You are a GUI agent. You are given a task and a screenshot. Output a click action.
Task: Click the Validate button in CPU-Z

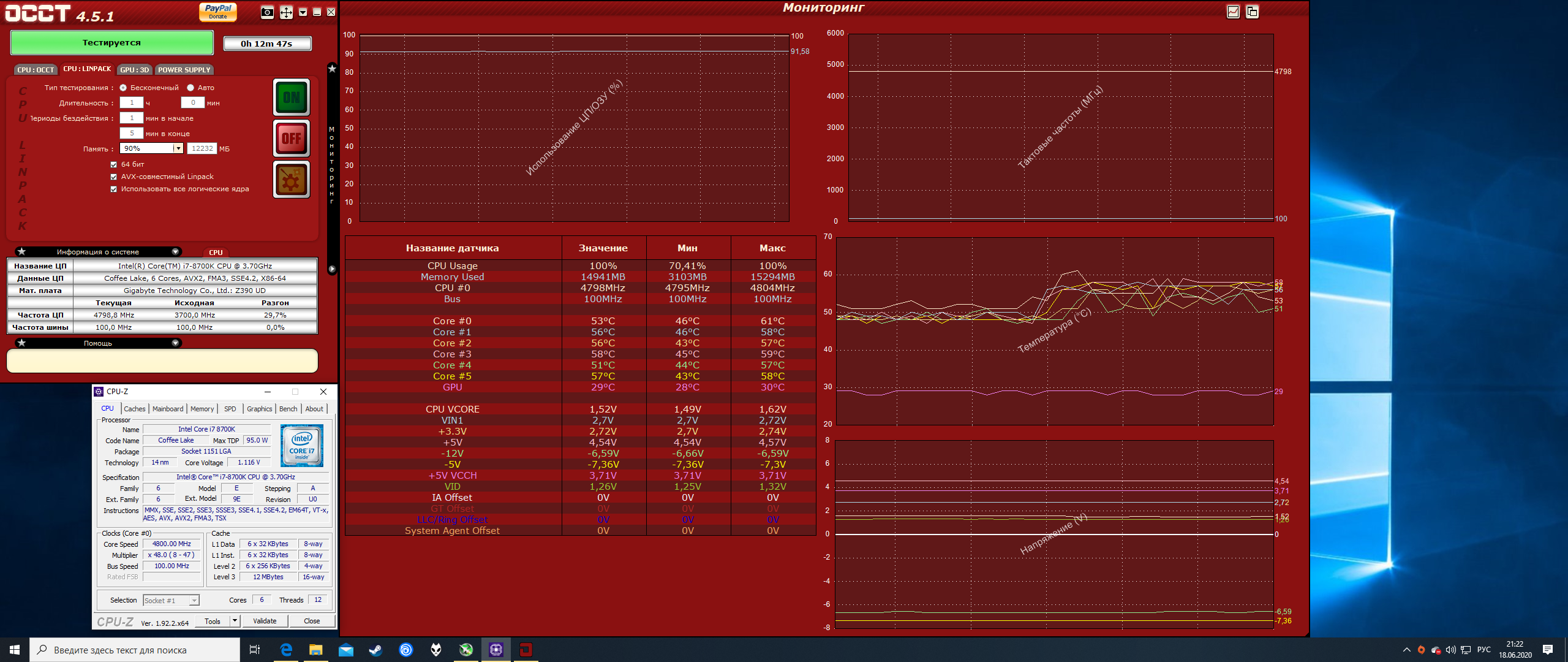[x=265, y=621]
